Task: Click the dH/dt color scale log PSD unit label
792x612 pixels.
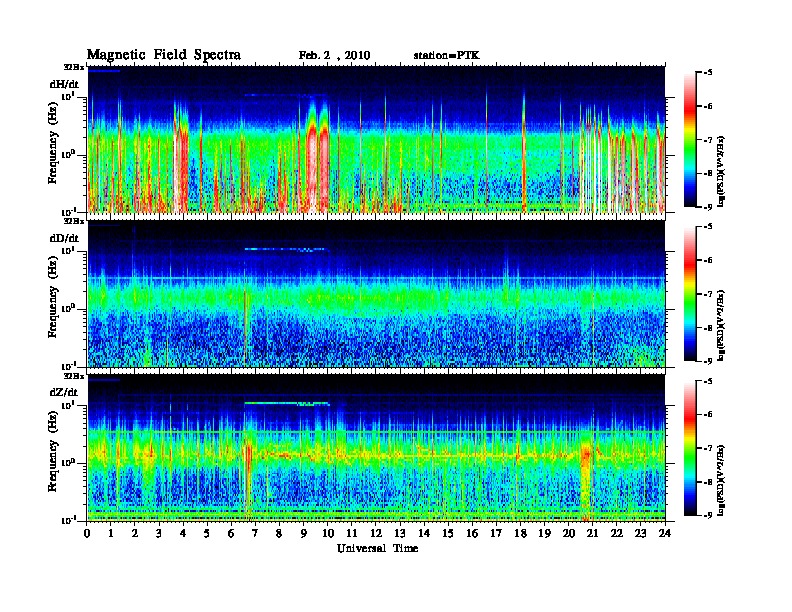Action: click(721, 171)
